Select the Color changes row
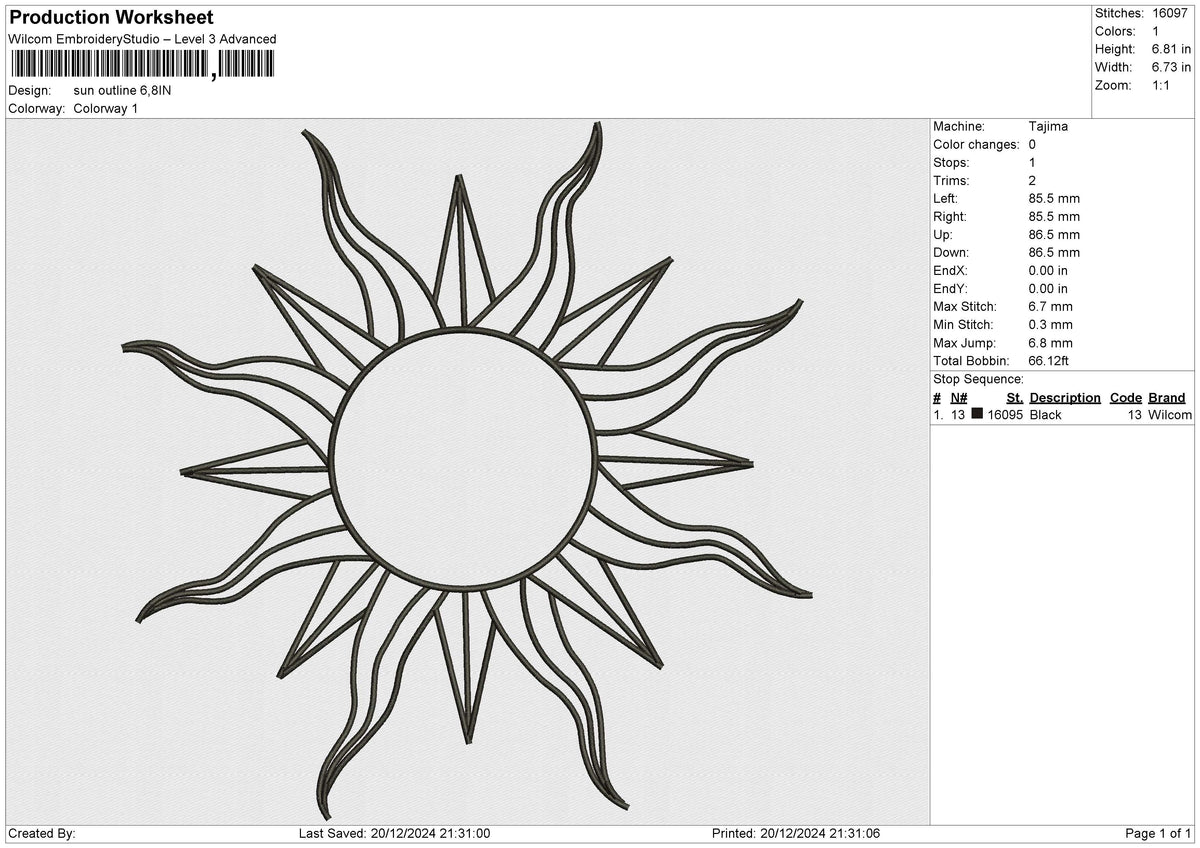Image resolution: width=1200 pixels, height=848 pixels. [x=985, y=144]
